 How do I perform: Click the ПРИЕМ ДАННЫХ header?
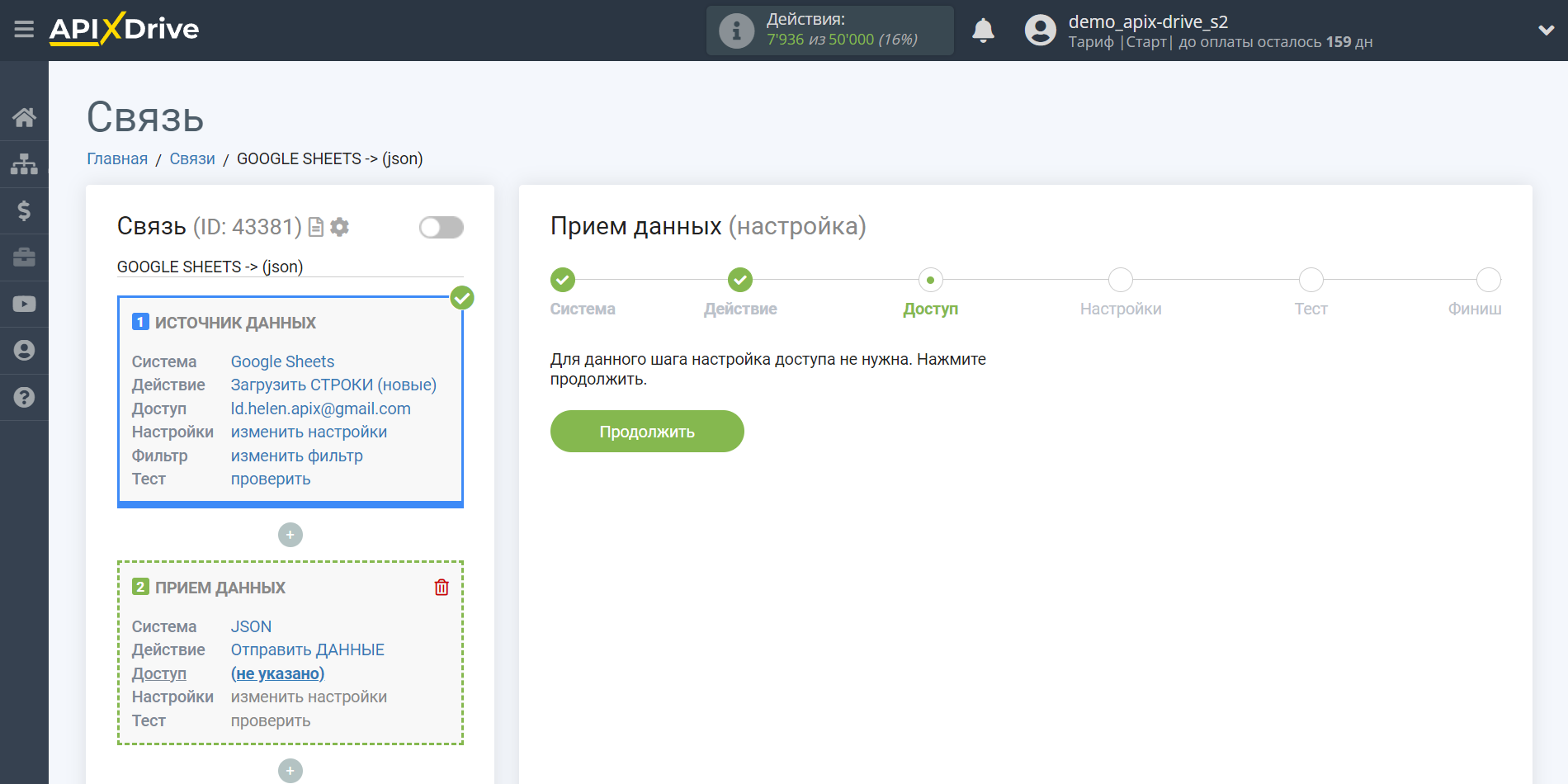coord(220,588)
